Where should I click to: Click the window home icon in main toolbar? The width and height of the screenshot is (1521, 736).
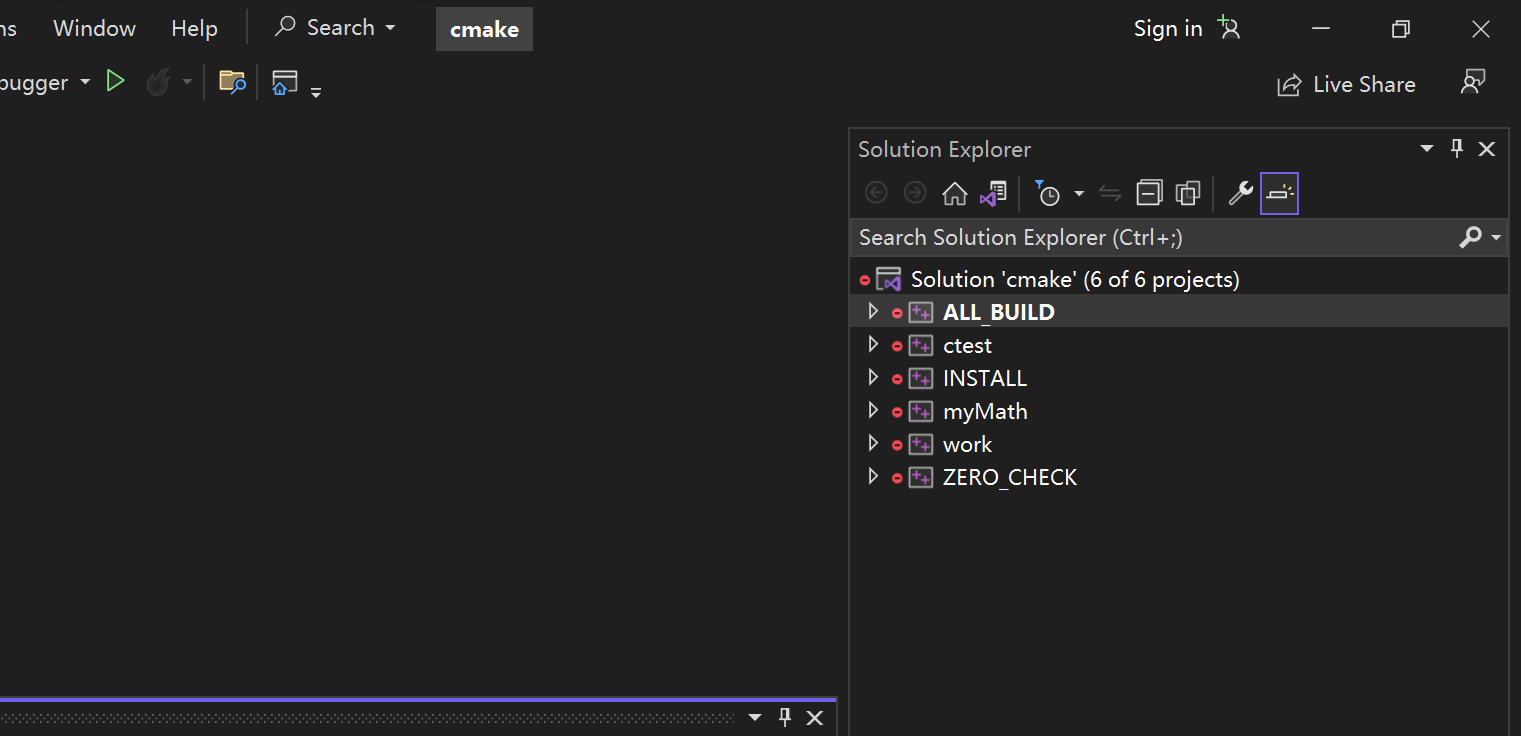(x=285, y=82)
